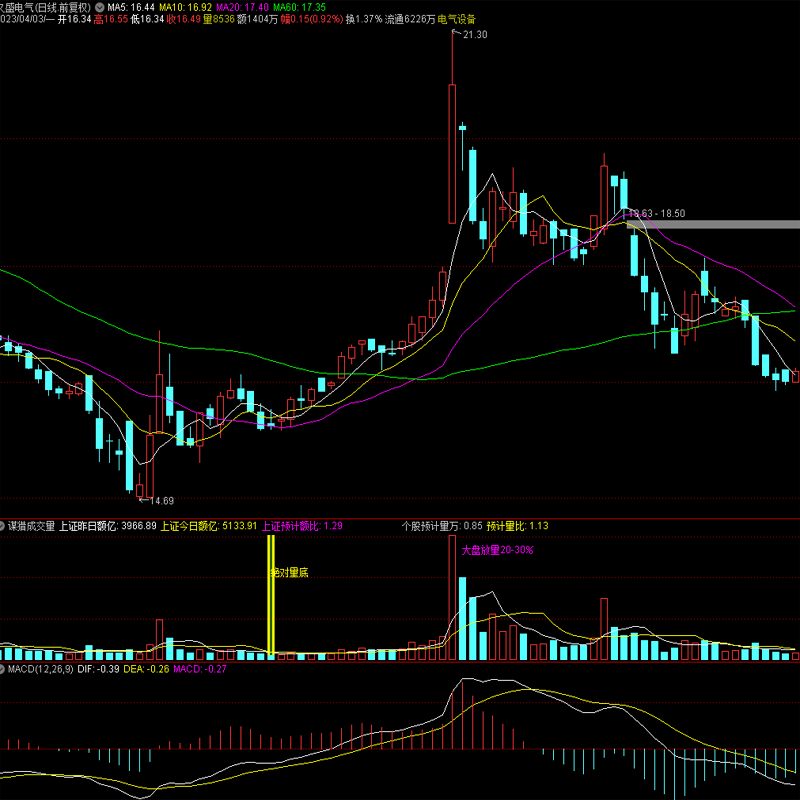This screenshot has width=800, height=800.
Task: Open the 电气设备 sector link
Action: click(456, 18)
